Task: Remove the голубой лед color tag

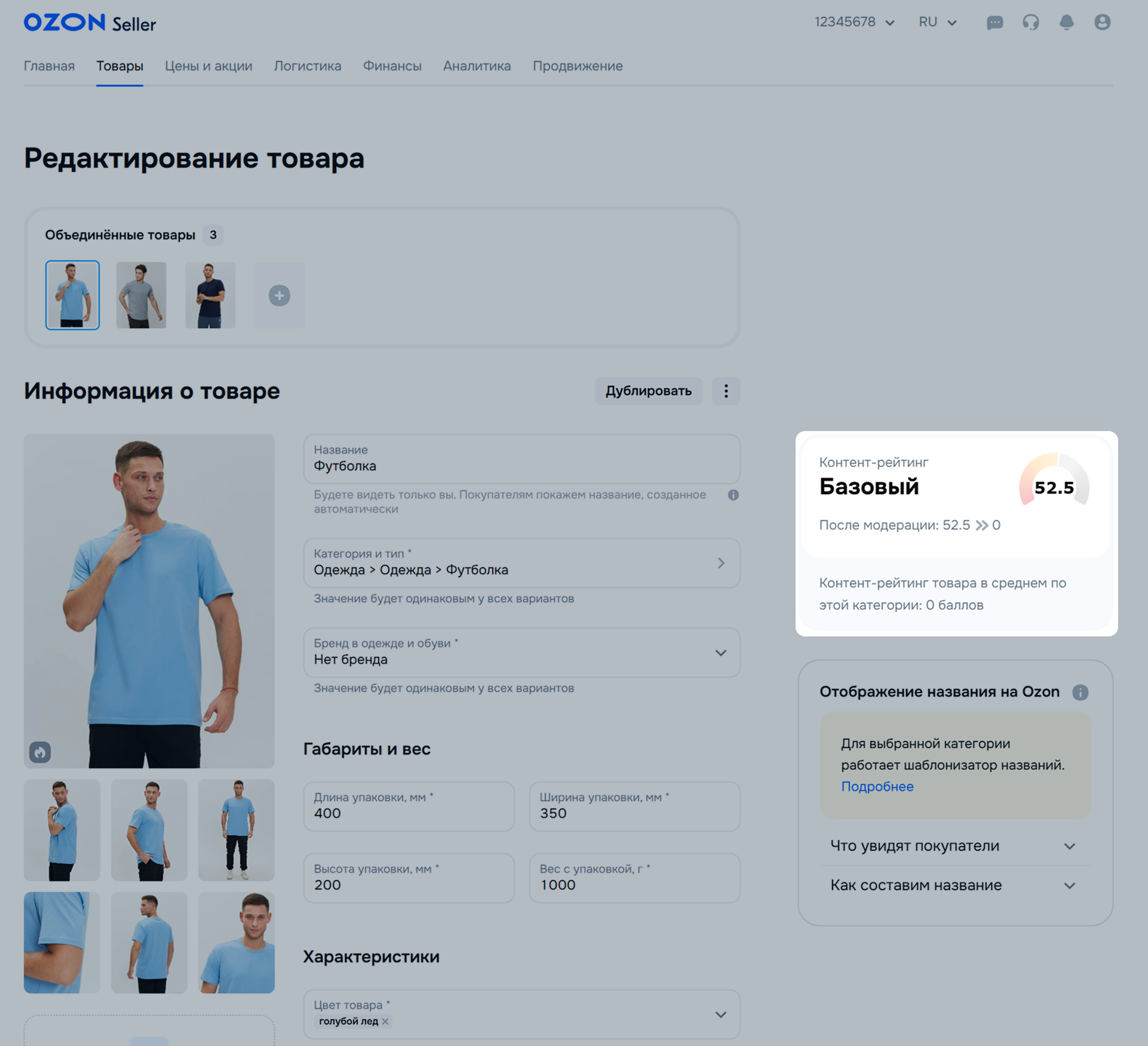Action: coord(385,1022)
